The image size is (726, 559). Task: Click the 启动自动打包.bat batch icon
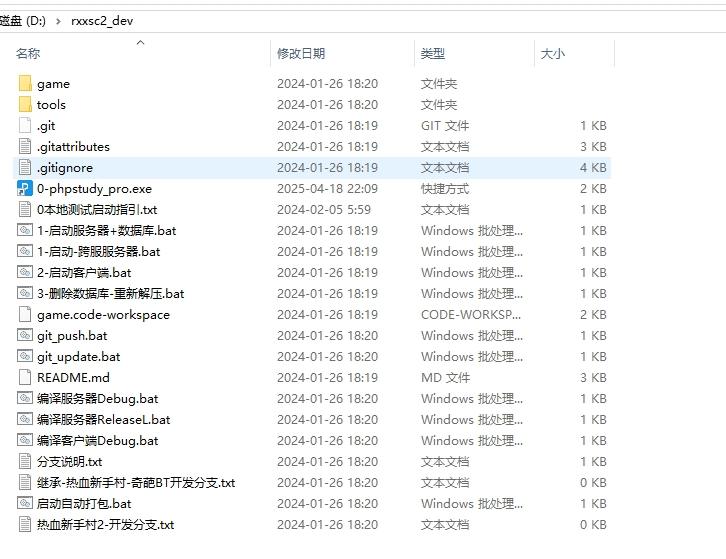coord(25,503)
